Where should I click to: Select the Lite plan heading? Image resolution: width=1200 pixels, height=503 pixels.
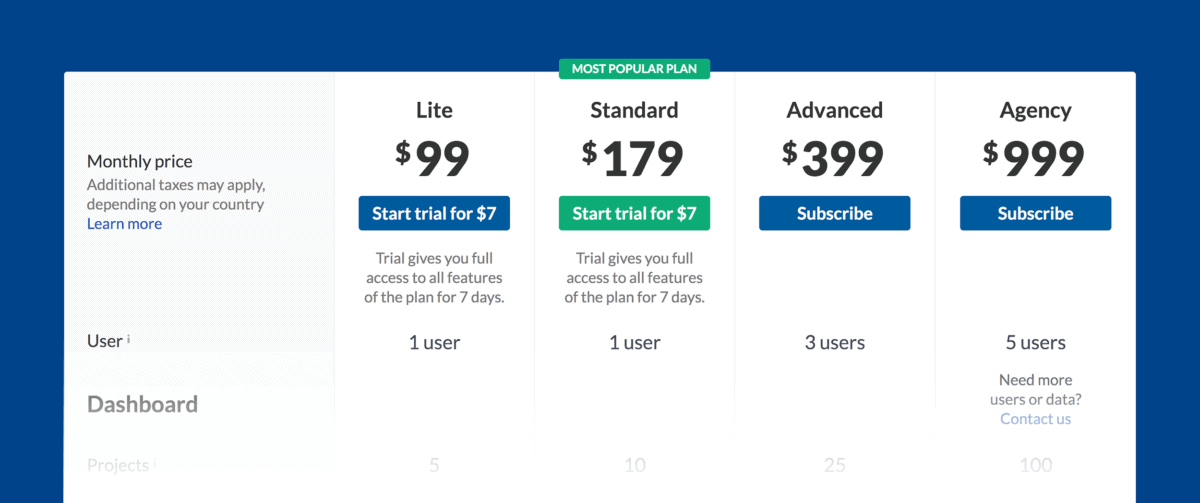[434, 110]
